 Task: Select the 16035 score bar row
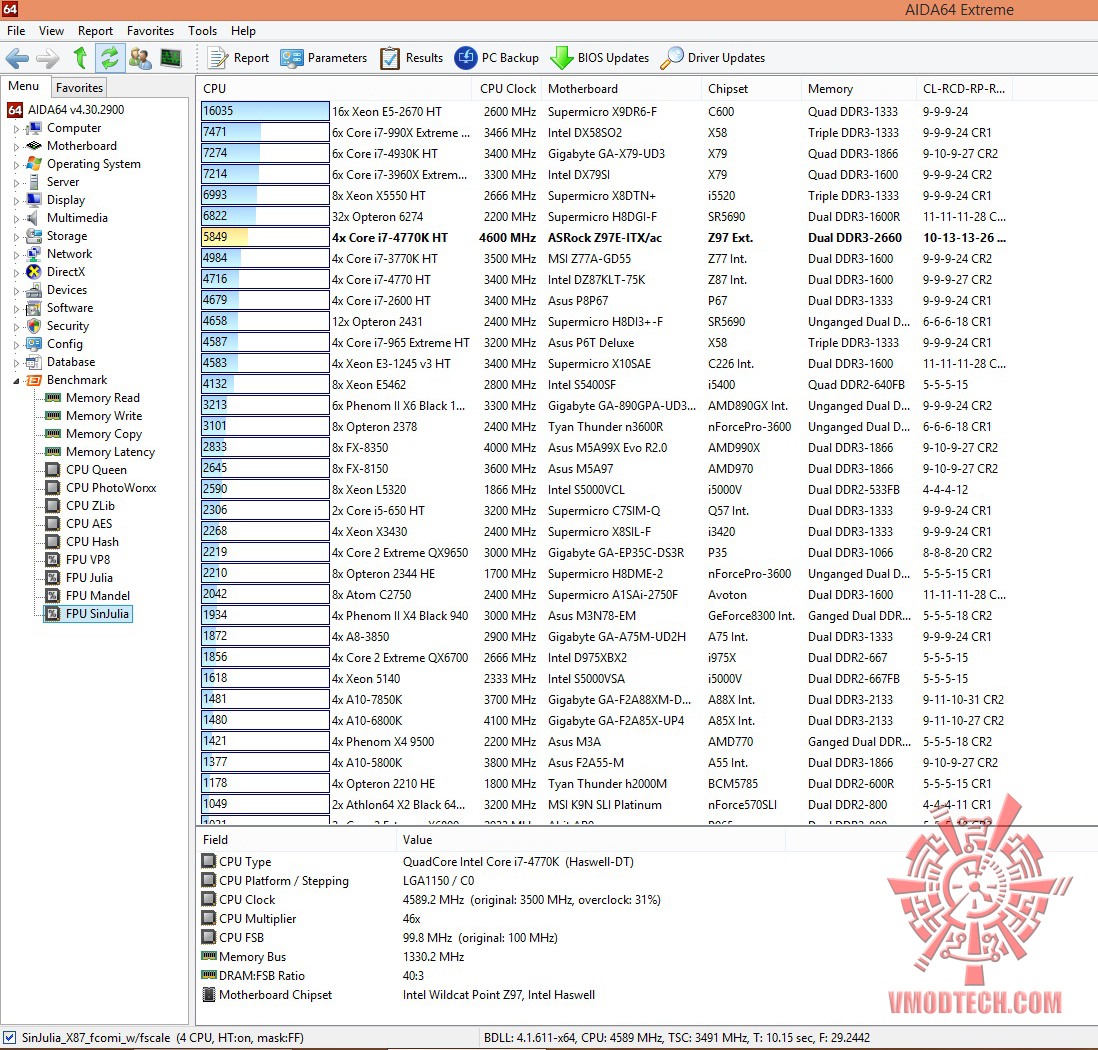coord(265,111)
